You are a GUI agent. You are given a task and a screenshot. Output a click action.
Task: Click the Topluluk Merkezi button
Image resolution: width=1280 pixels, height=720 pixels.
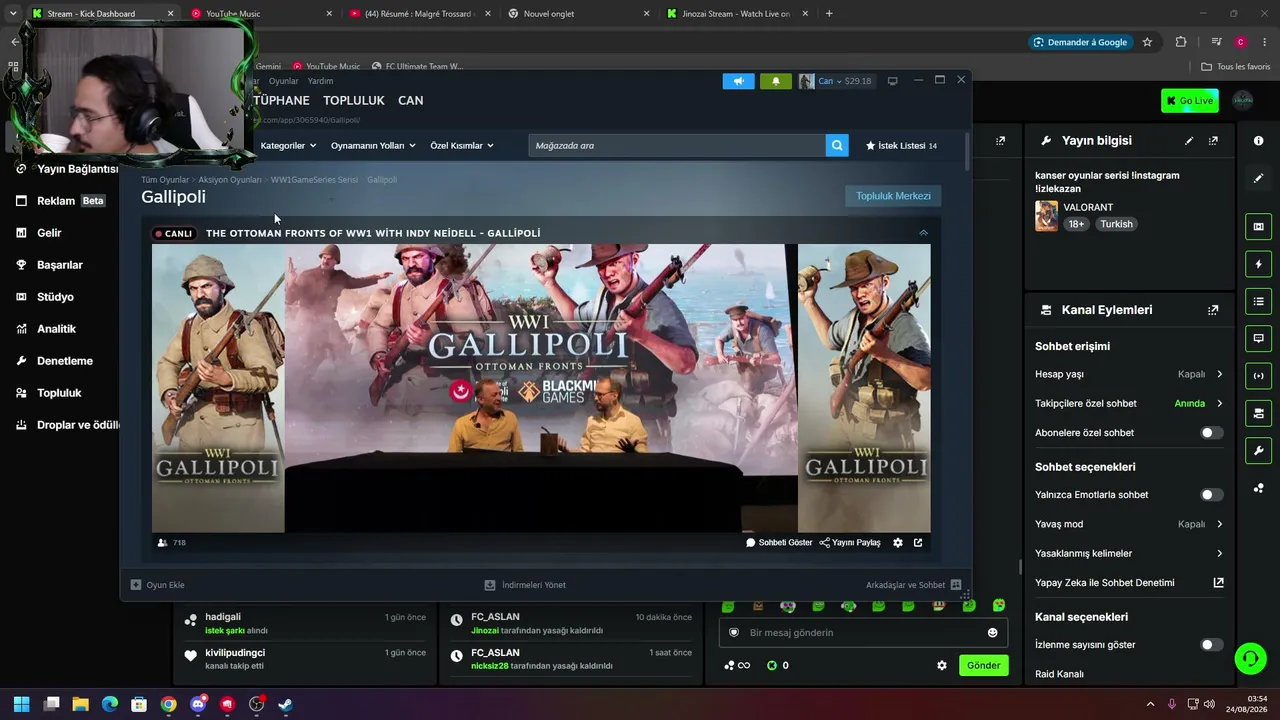point(893,196)
